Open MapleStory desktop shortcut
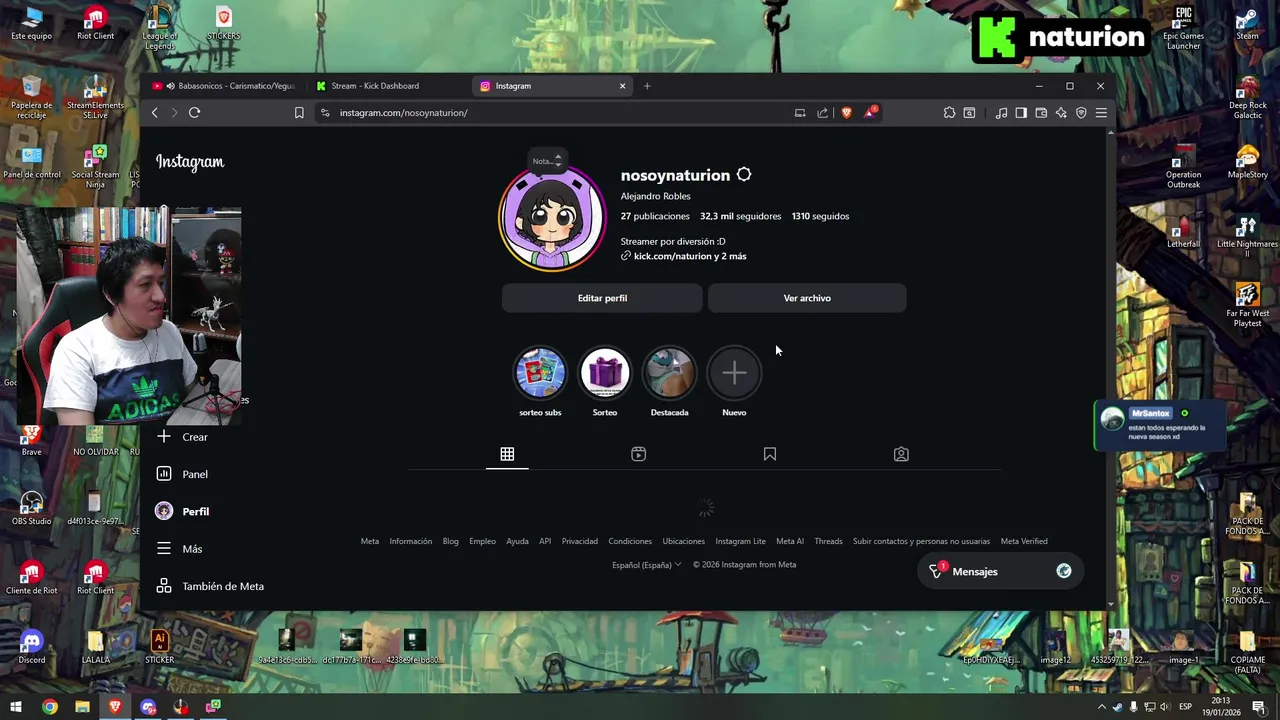Viewport: 1280px width, 720px height. coord(1247,163)
